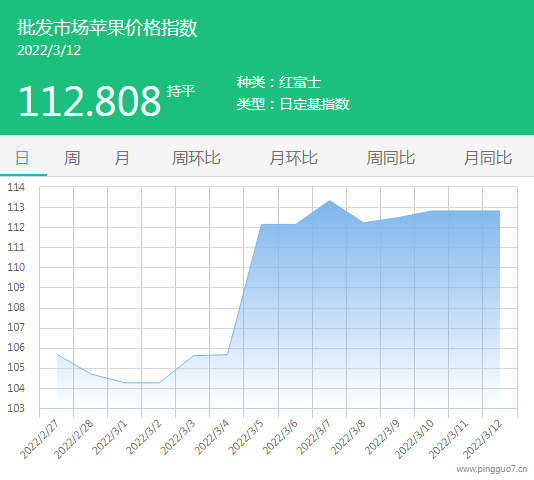Switch to the 日 daily tab
534x480 pixels.
pyautogui.click(x=22, y=158)
